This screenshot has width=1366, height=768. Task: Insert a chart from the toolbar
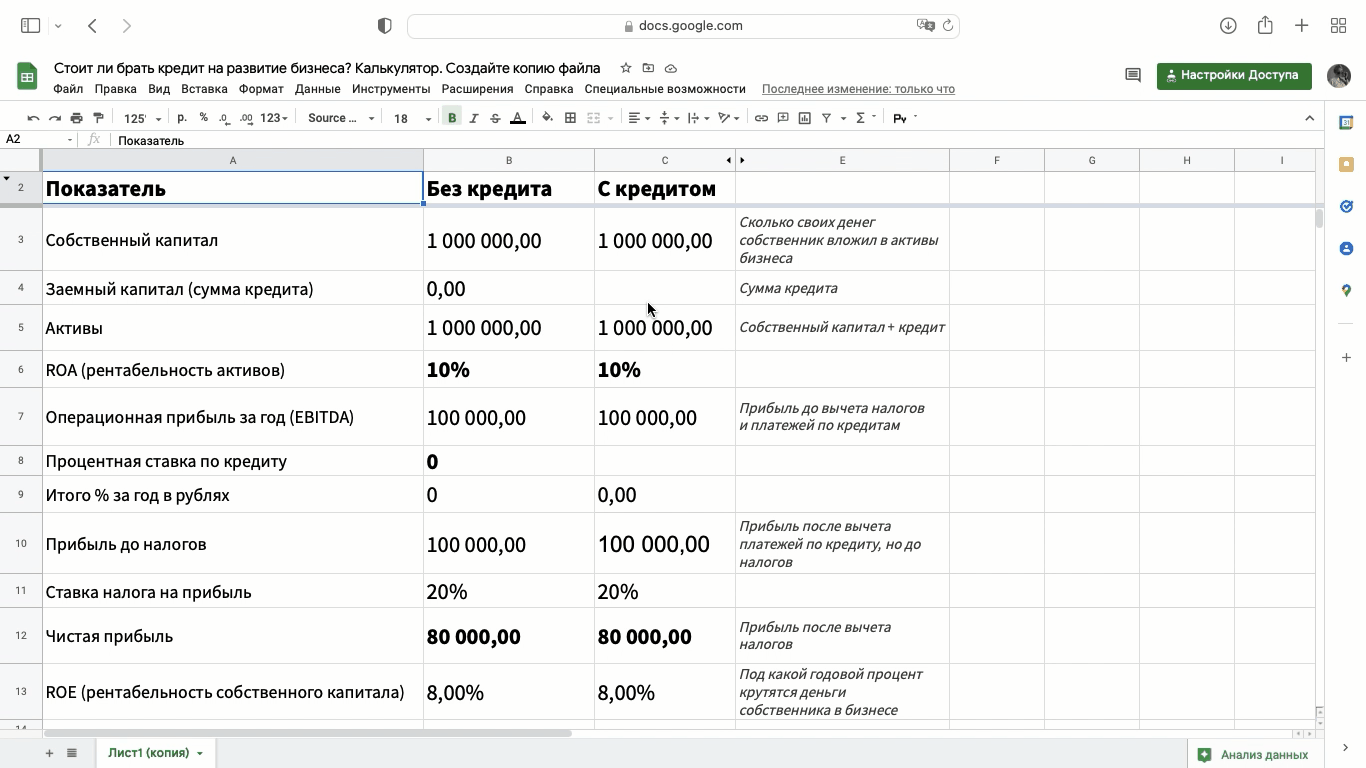pos(805,118)
